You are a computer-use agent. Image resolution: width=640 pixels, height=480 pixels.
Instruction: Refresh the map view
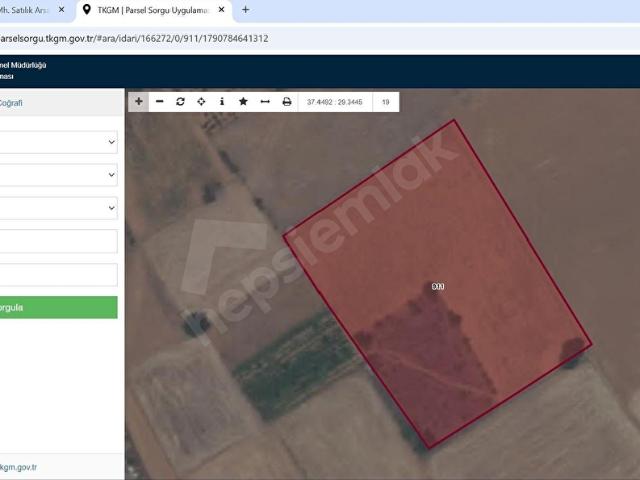tap(180, 102)
